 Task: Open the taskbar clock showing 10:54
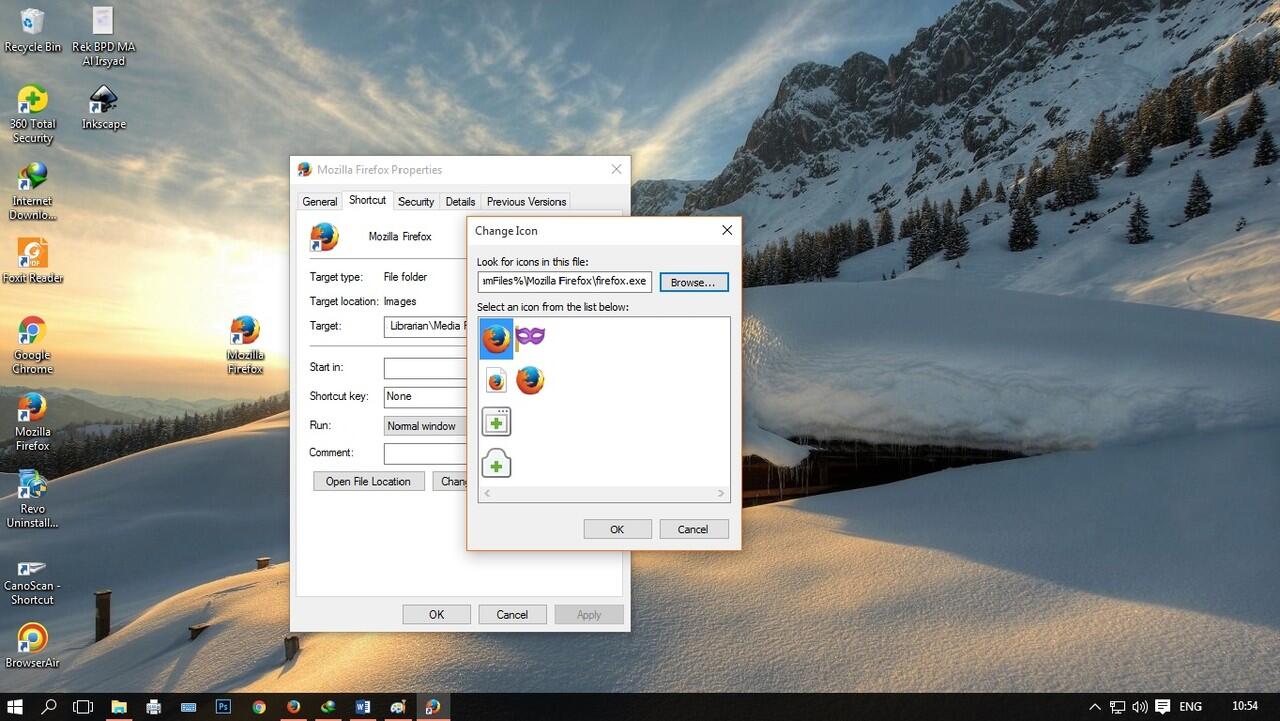point(1245,706)
